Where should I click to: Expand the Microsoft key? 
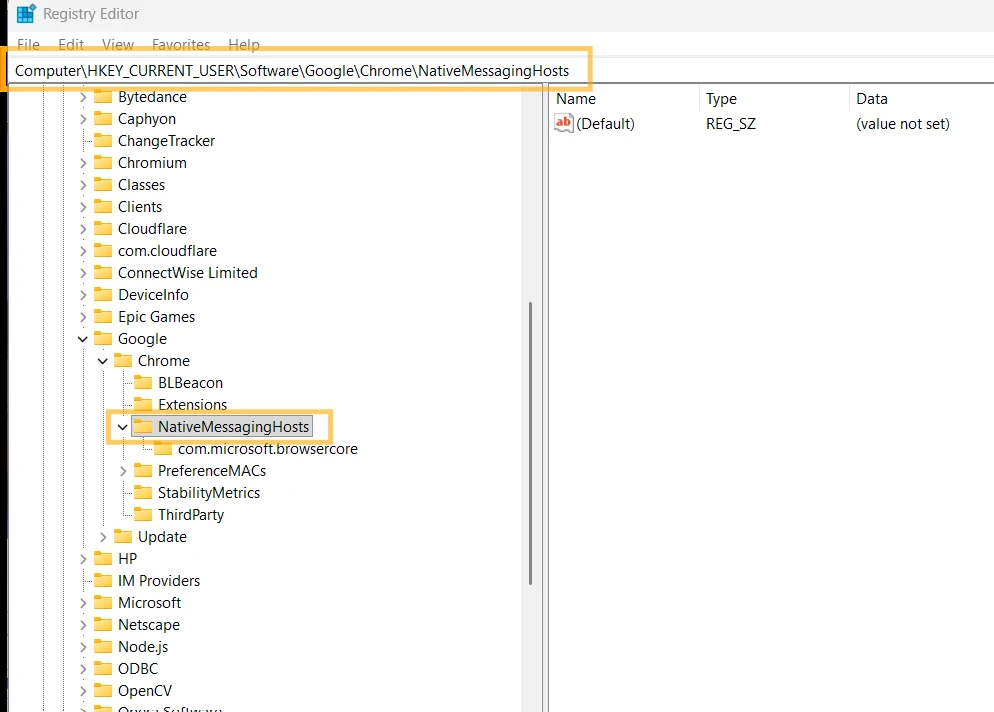[83, 603]
